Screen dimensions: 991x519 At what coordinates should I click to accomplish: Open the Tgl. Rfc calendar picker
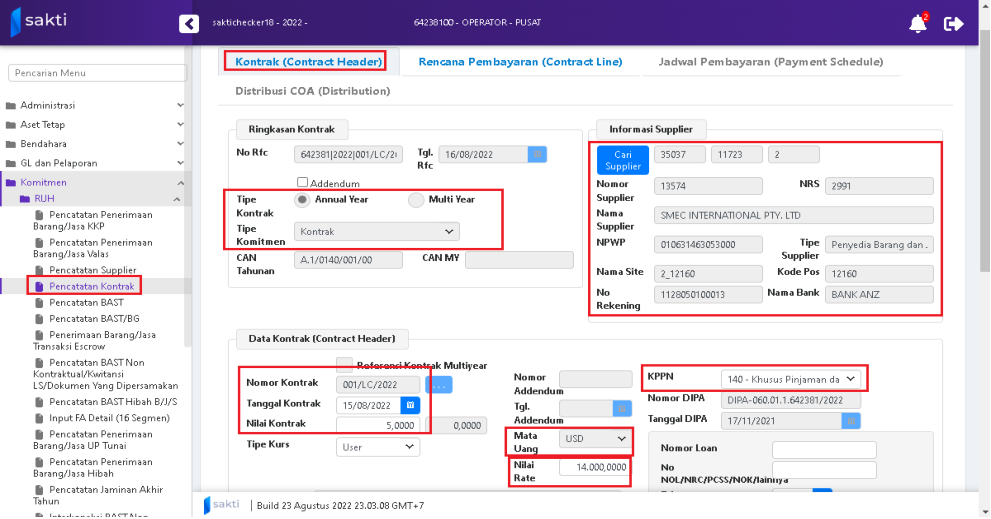pyautogui.click(x=536, y=154)
